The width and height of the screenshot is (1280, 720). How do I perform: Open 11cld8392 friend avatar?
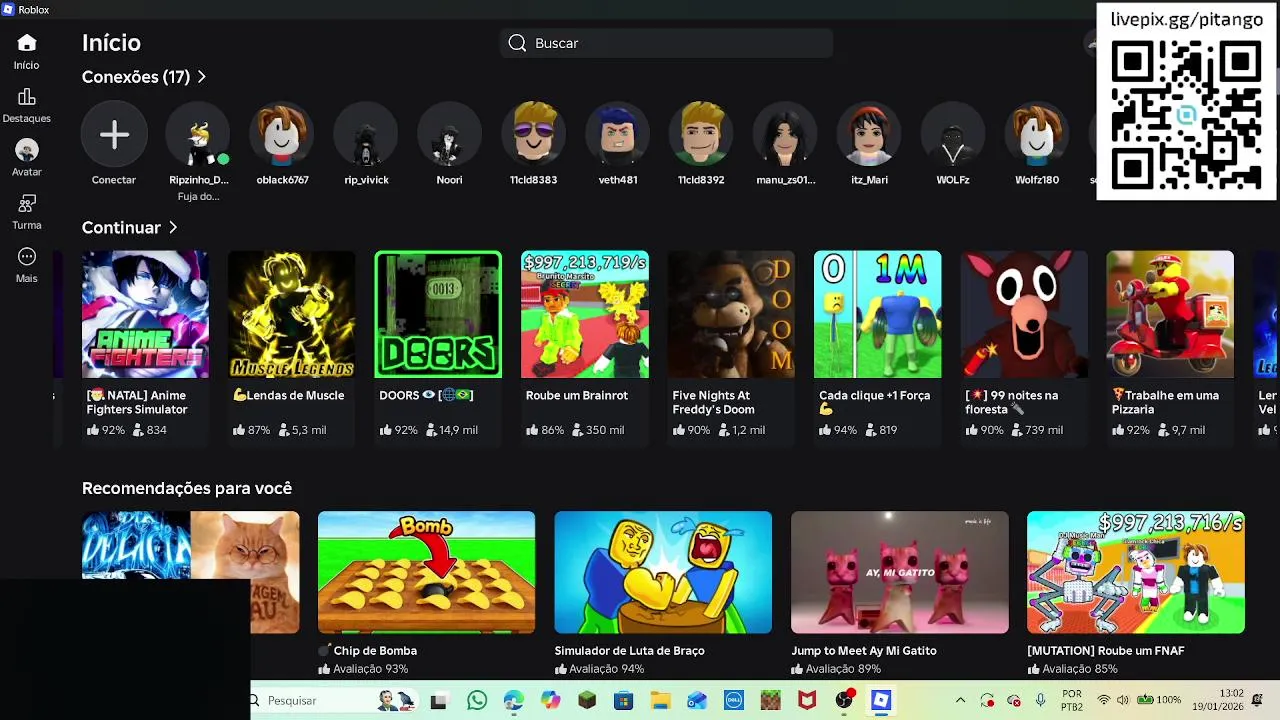tap(701, 134)
